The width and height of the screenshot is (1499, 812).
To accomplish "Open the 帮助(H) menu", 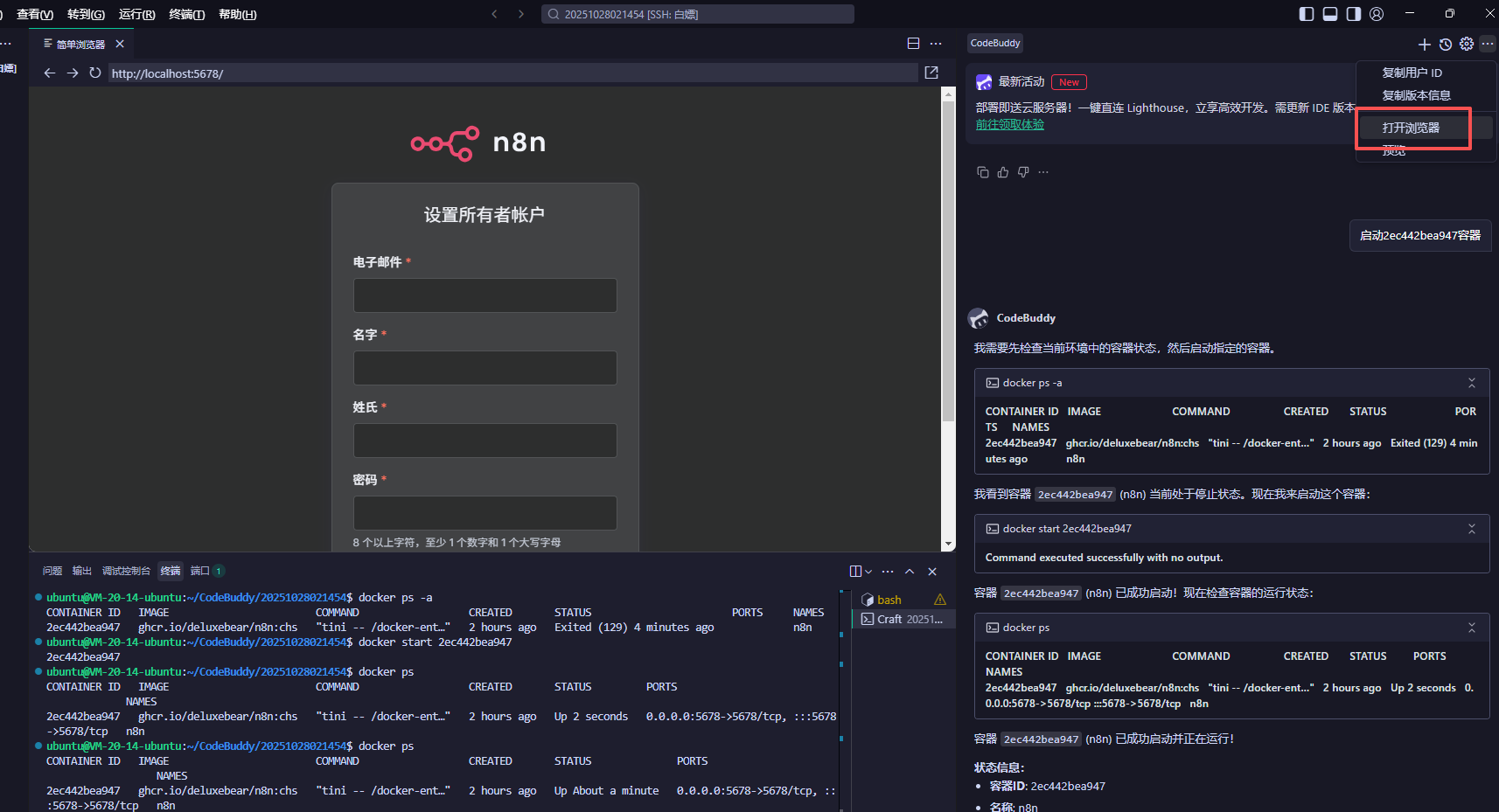I will [x=238, y=14].
